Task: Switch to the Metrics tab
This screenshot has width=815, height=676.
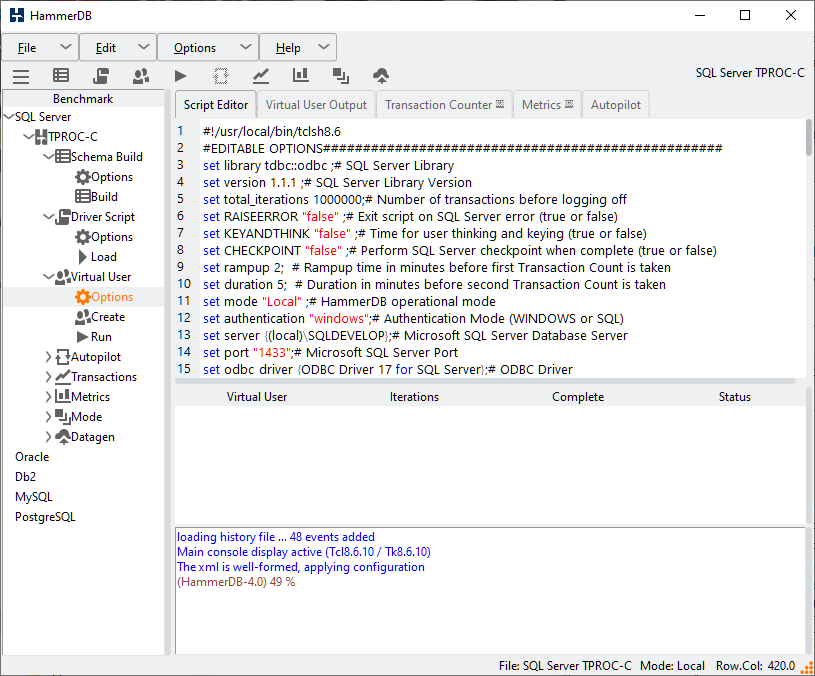Action: [x=547, y=105]
